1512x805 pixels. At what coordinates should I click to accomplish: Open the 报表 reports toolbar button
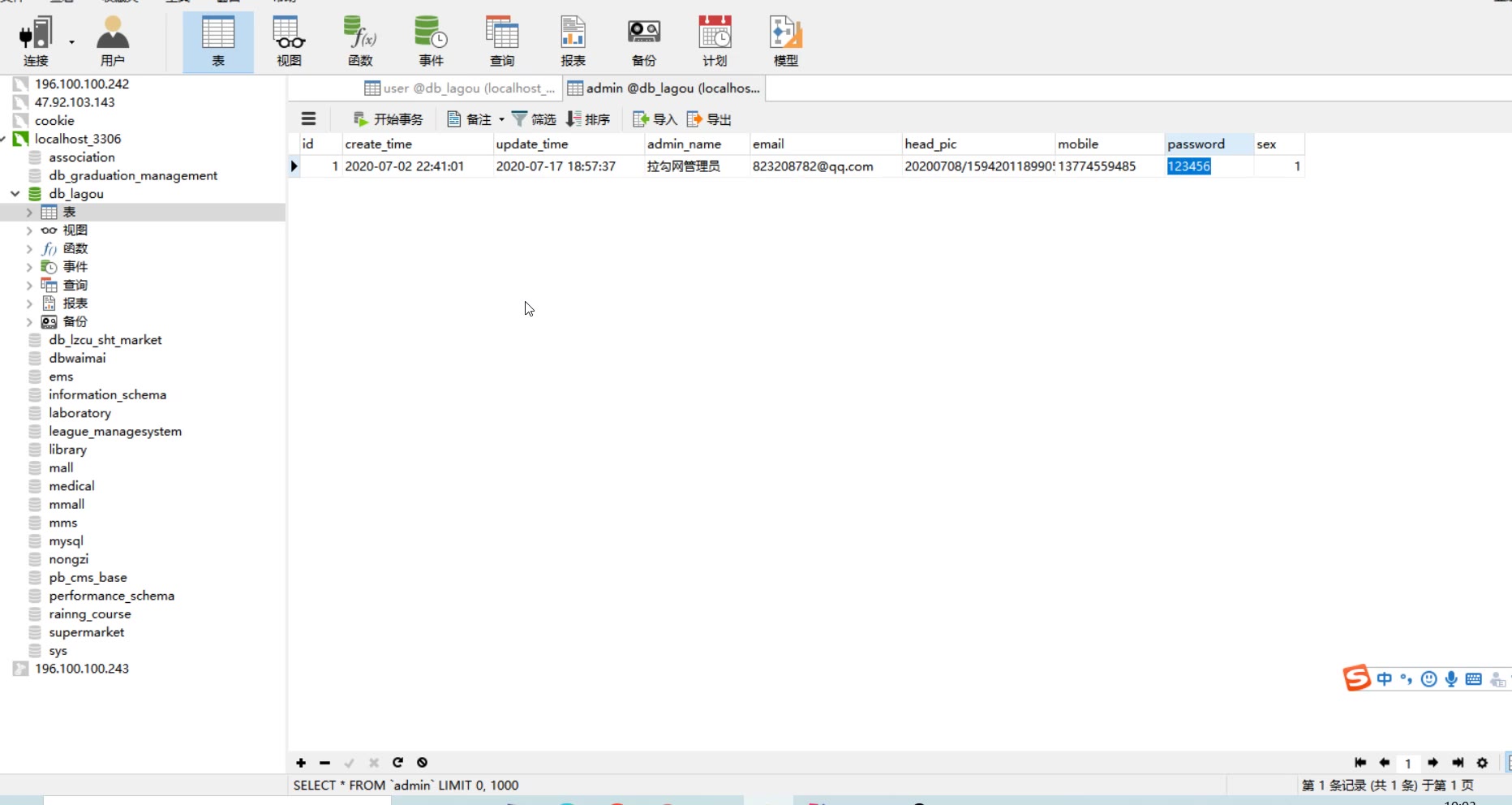[573, 41]
